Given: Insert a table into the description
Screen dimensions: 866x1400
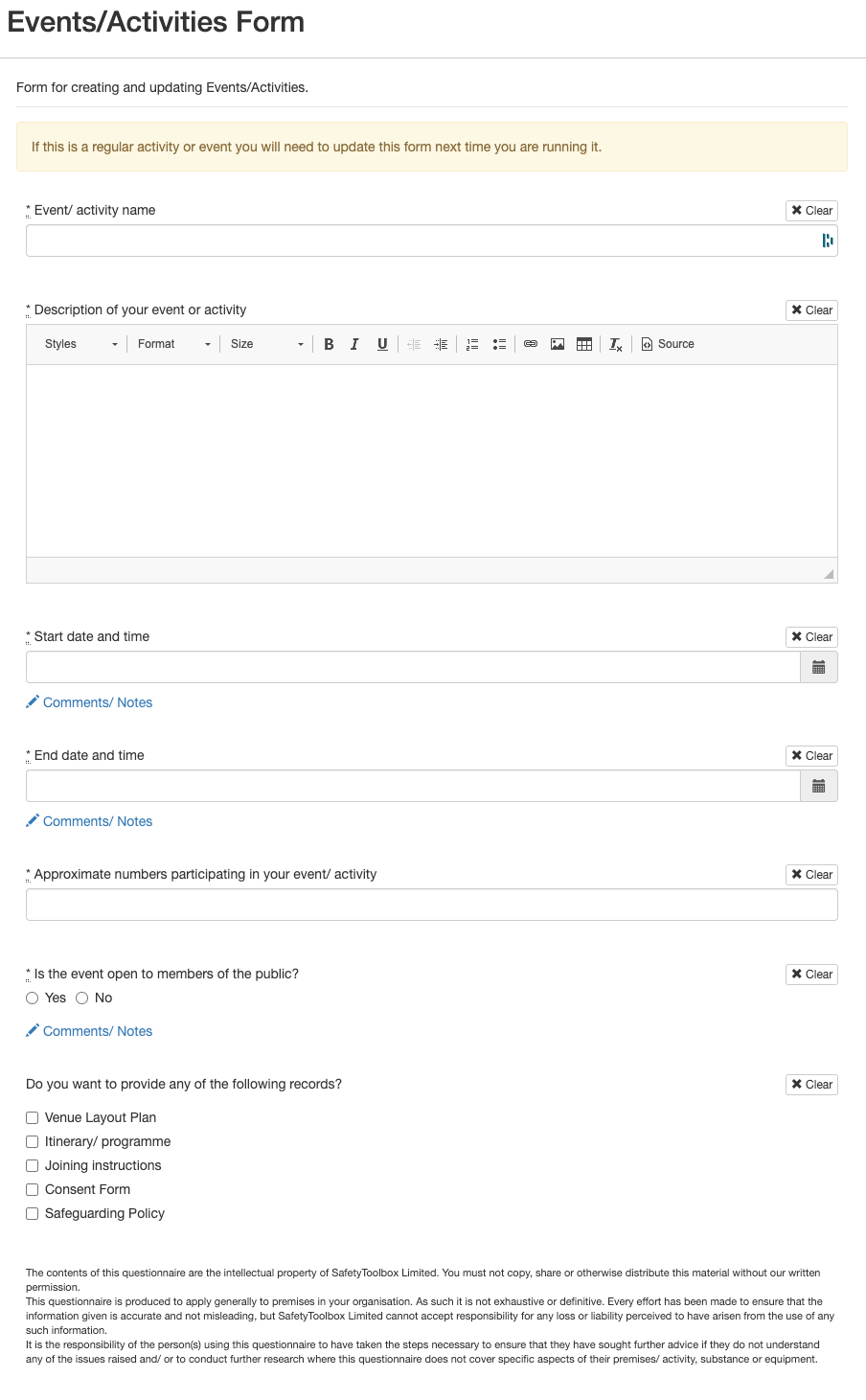Looking at the screenshot, I should [x=584, y=344].
